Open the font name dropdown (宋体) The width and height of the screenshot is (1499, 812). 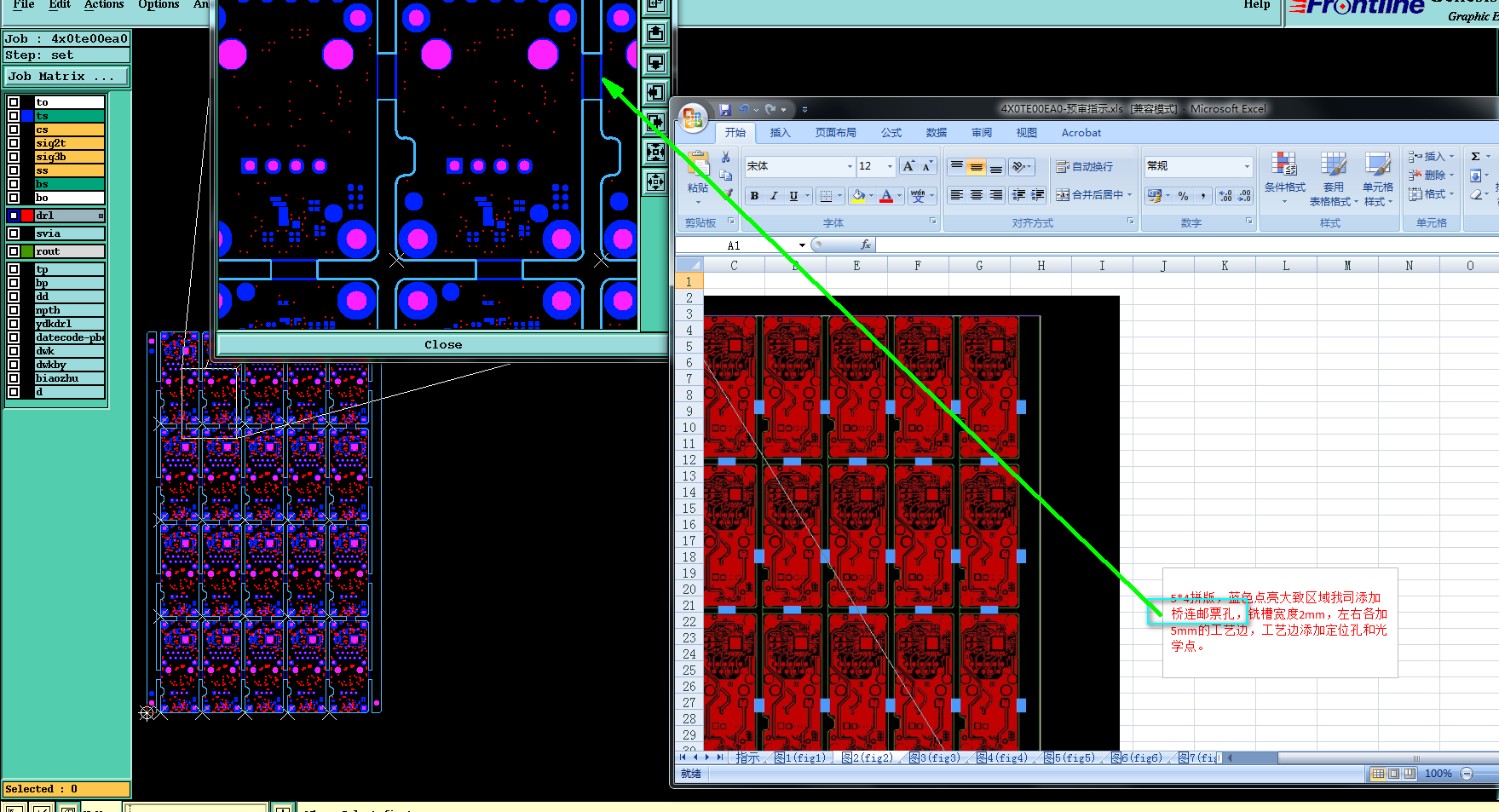[x=850, y=166]
